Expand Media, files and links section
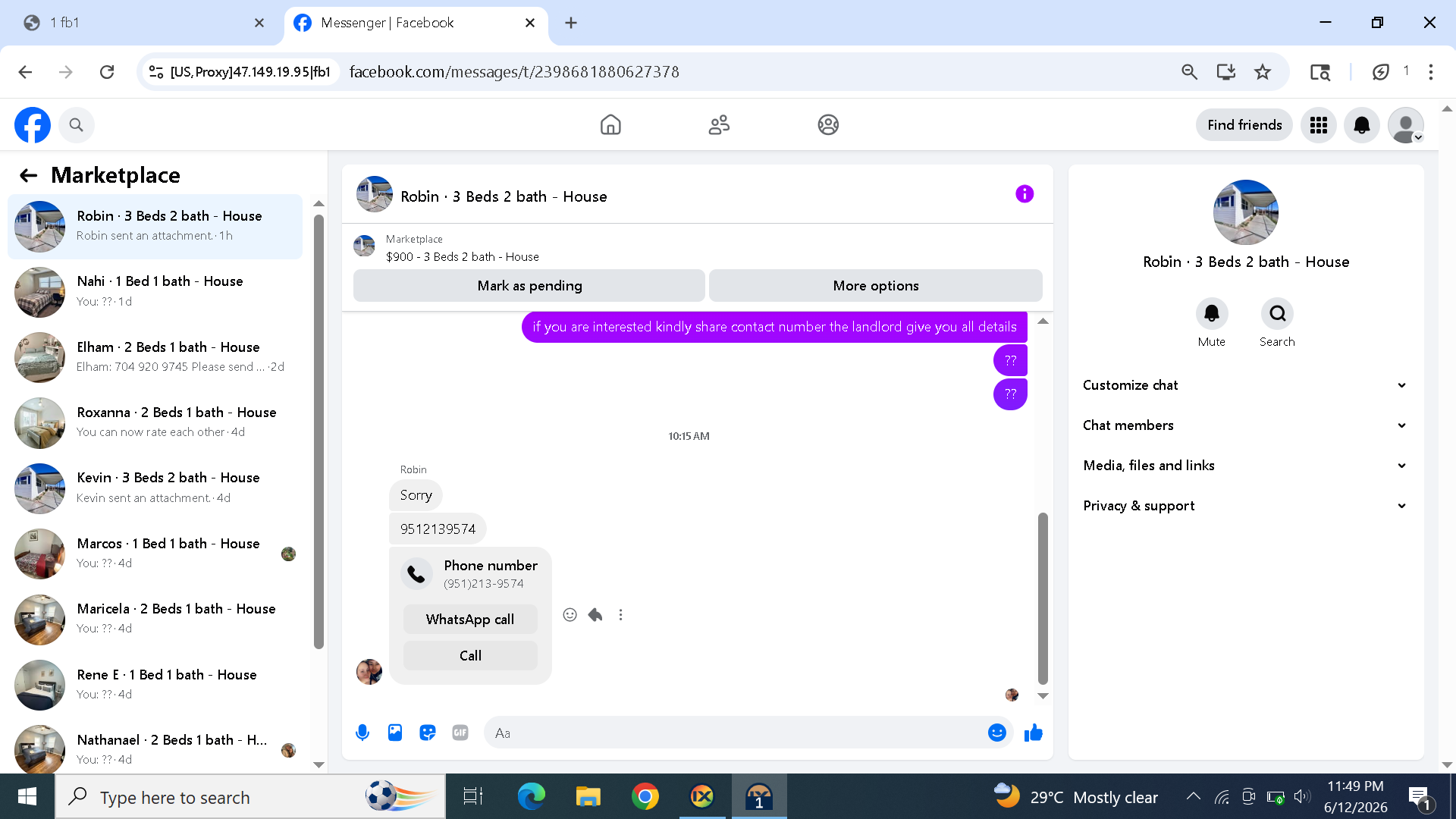Screen dimensions: 1456x819 (1245, 466)
